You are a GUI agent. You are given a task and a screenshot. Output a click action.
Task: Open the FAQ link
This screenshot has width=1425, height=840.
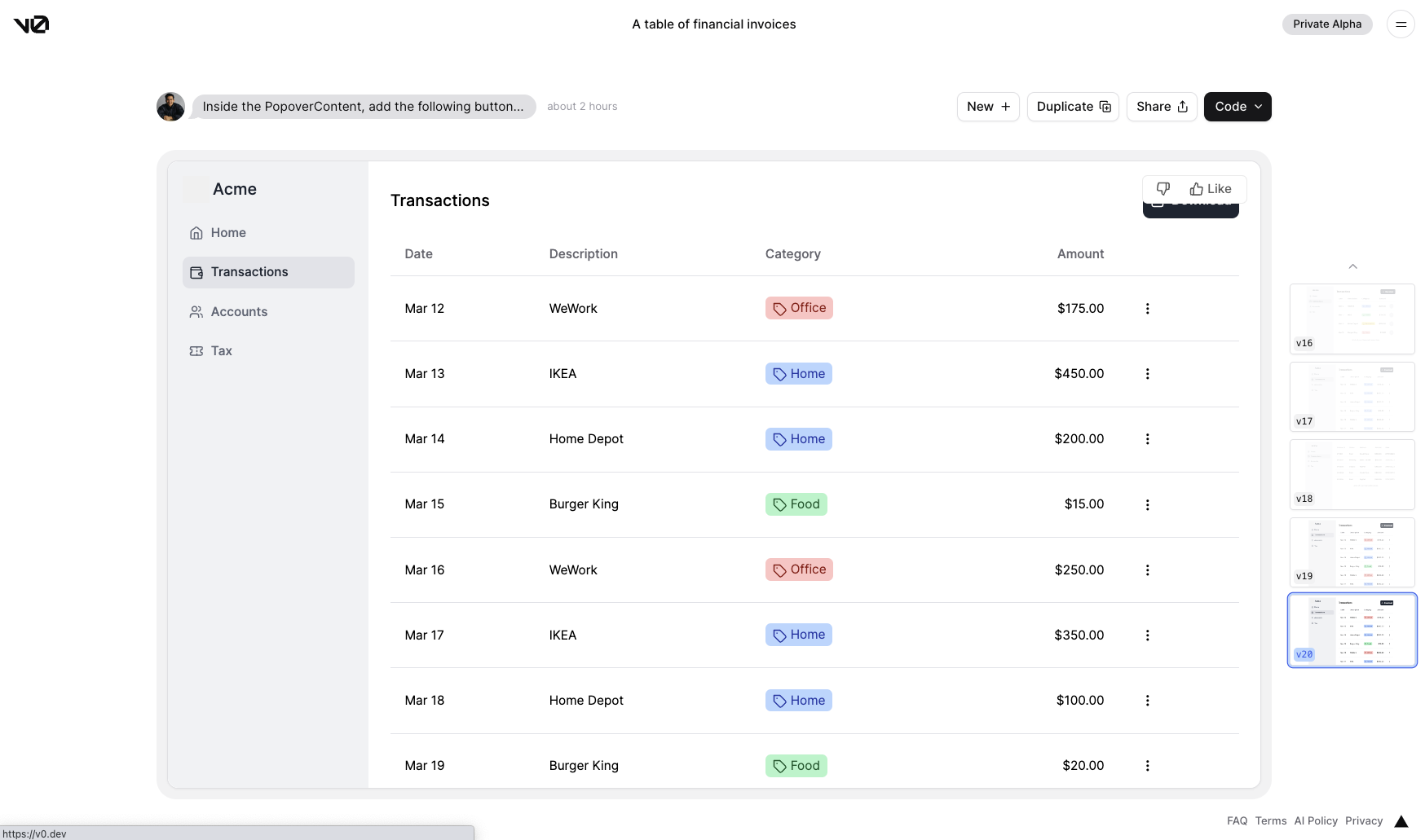pyautogui.click(x=1237, y=821)
